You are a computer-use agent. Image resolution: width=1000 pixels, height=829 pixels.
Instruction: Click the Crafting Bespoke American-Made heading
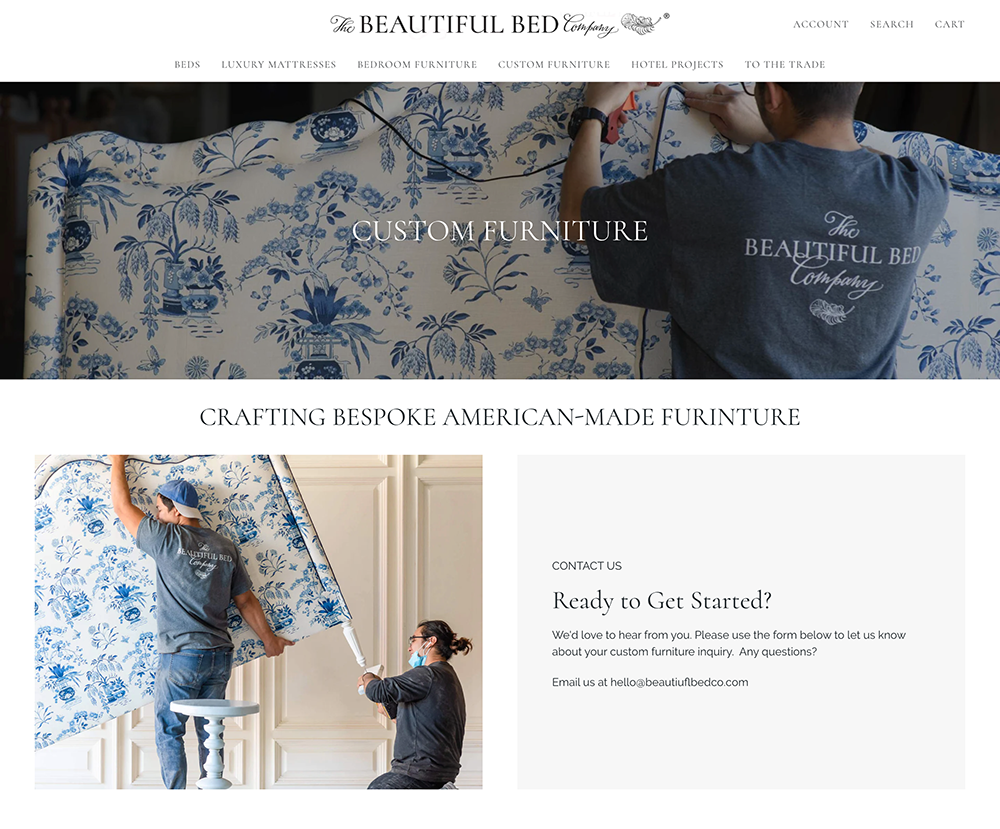[499, 417]
